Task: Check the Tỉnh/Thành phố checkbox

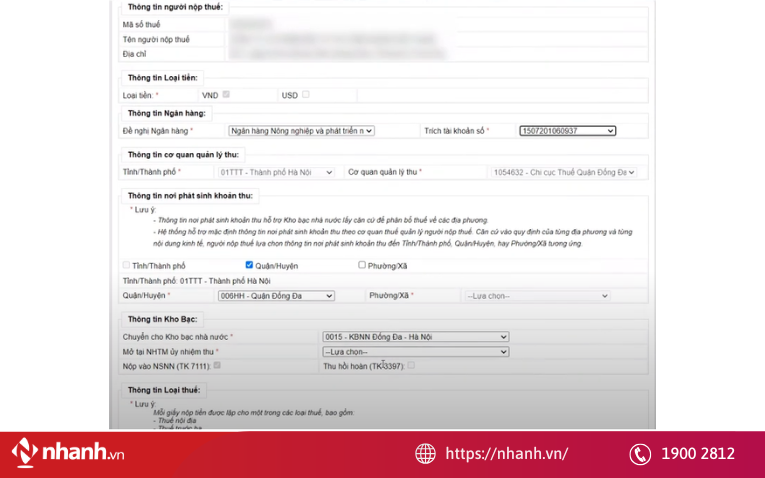Action: [126, 265]
